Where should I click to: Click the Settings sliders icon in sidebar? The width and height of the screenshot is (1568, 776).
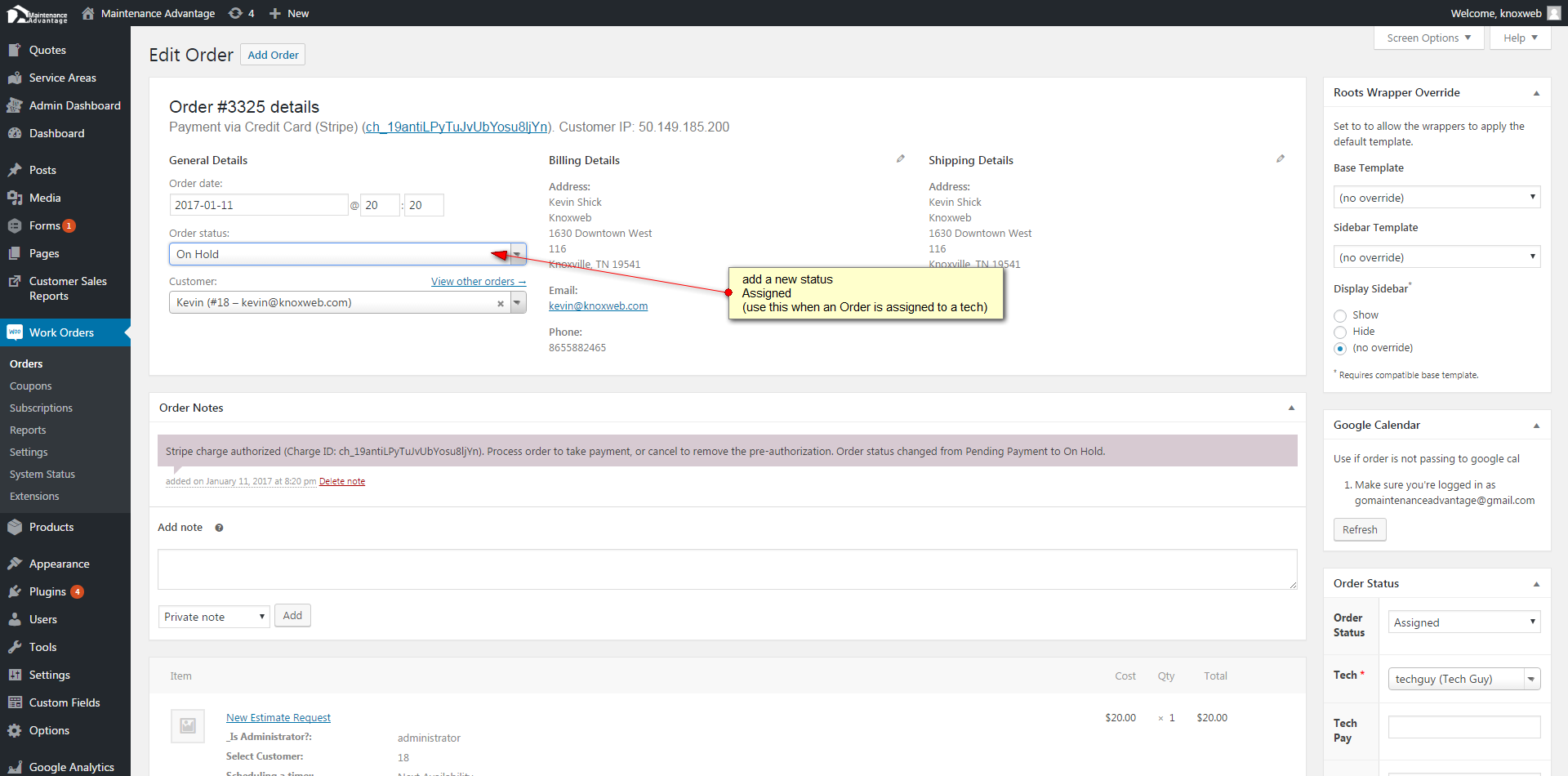coord(15,675)
